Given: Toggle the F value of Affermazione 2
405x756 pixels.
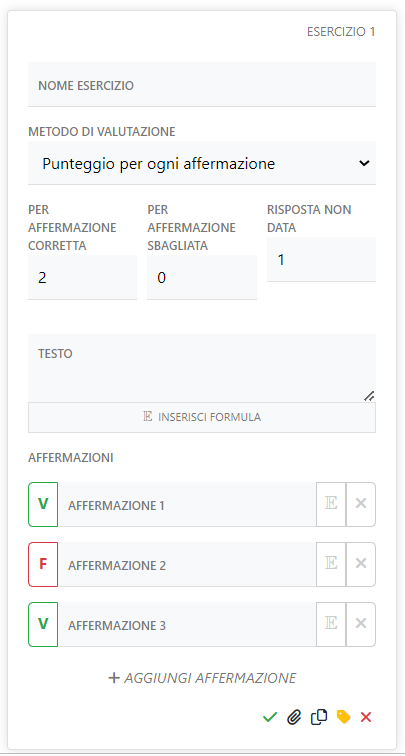Looking at the screenshot, I should click(x=43, y=564).
